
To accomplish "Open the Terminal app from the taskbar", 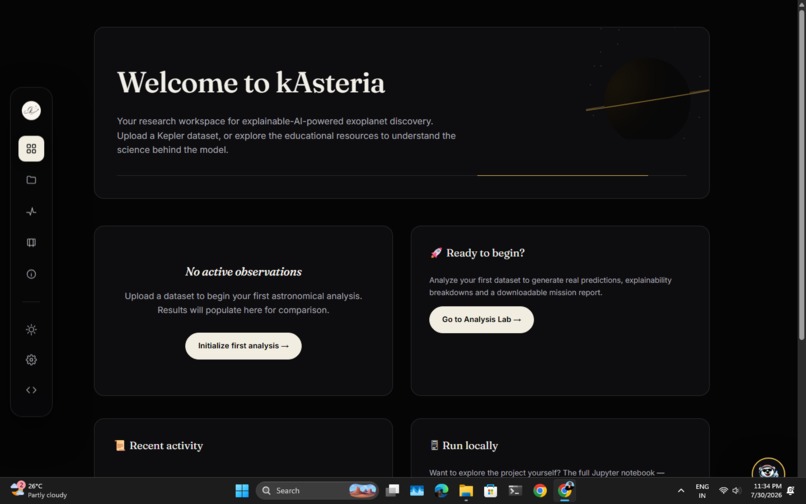I will coord(515,491).
